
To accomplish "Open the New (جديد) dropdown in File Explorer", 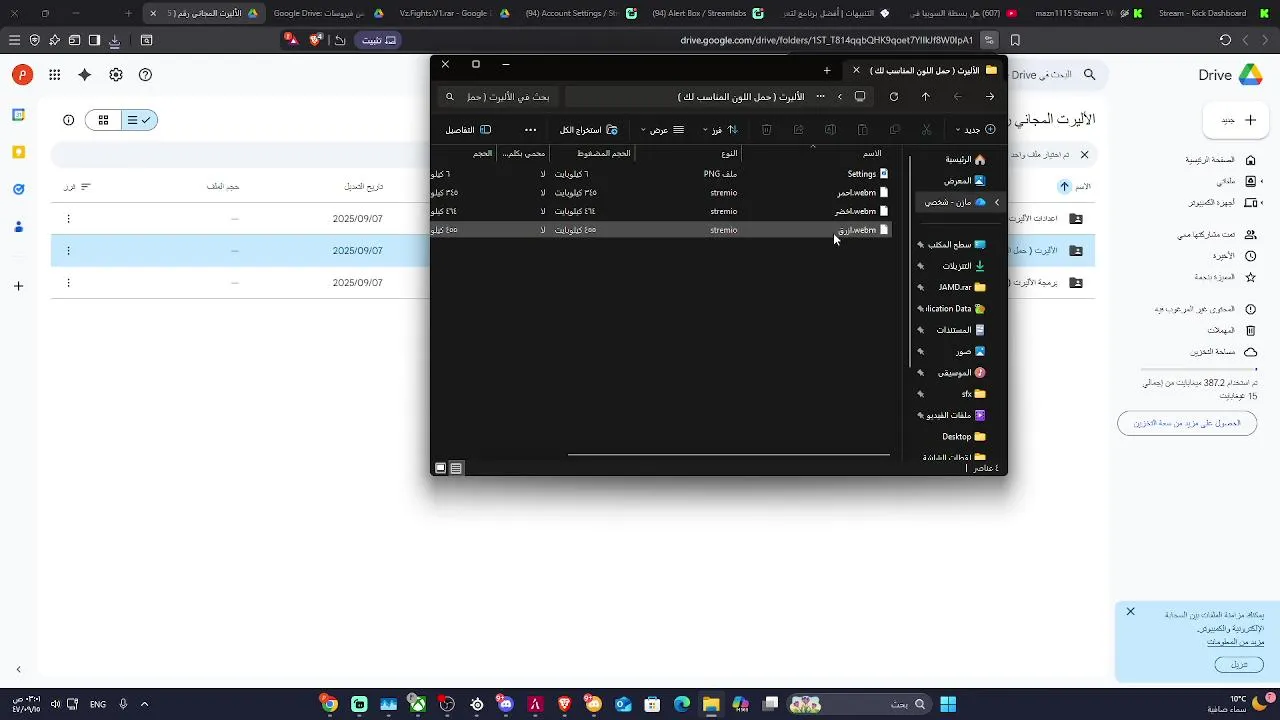I will (x=975, y=130).
